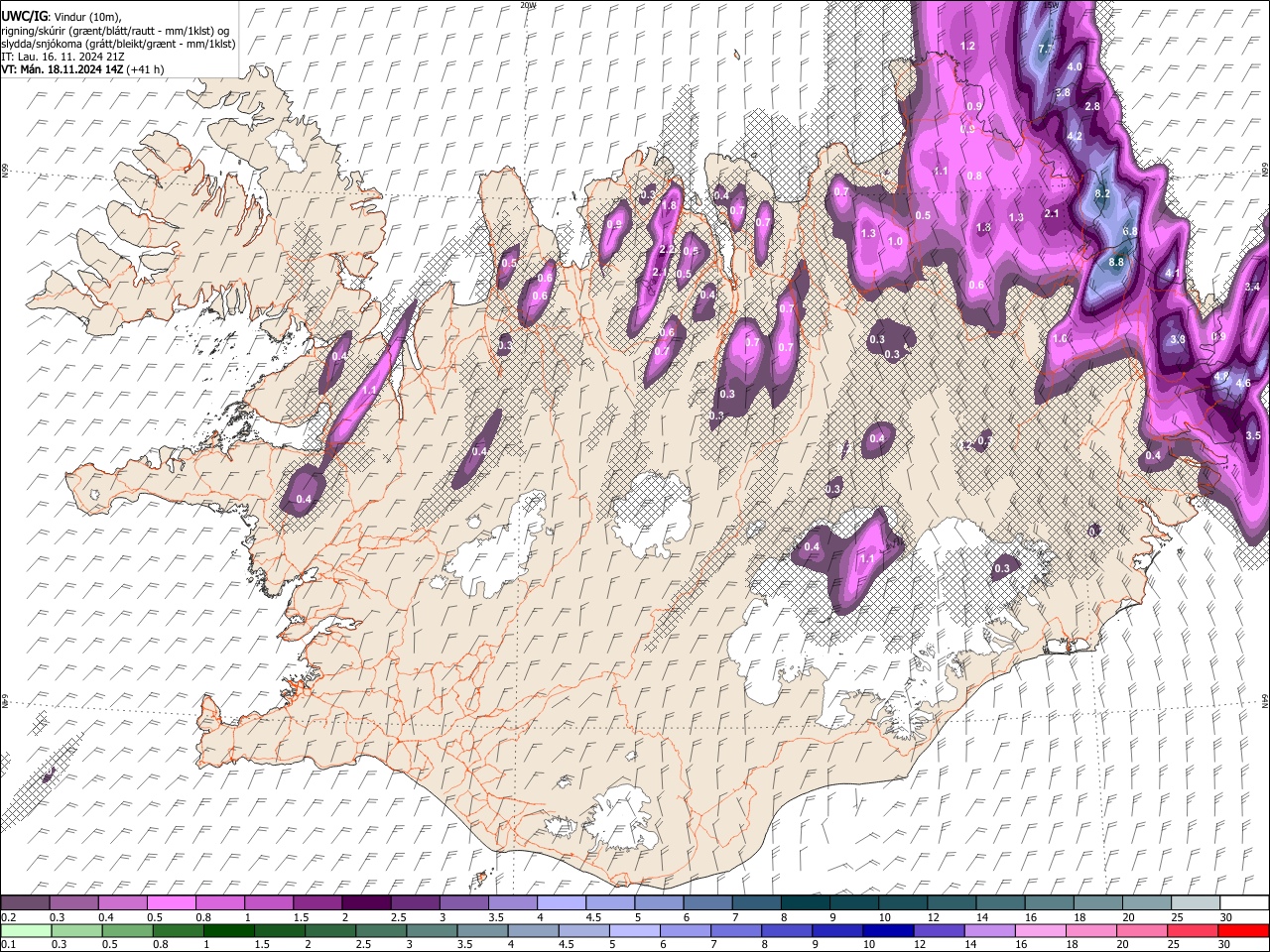Select bottom-row legend swatch between 14 and 16
This screenshot has width=1270, height=952.
point(990,930)
